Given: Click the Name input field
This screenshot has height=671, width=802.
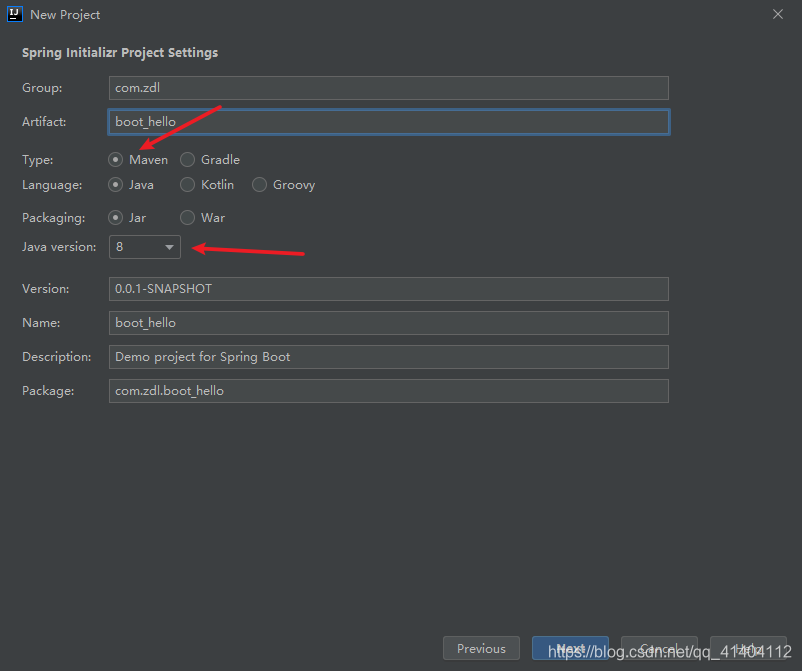Looking at the screenshot, I should pos(389,323).
